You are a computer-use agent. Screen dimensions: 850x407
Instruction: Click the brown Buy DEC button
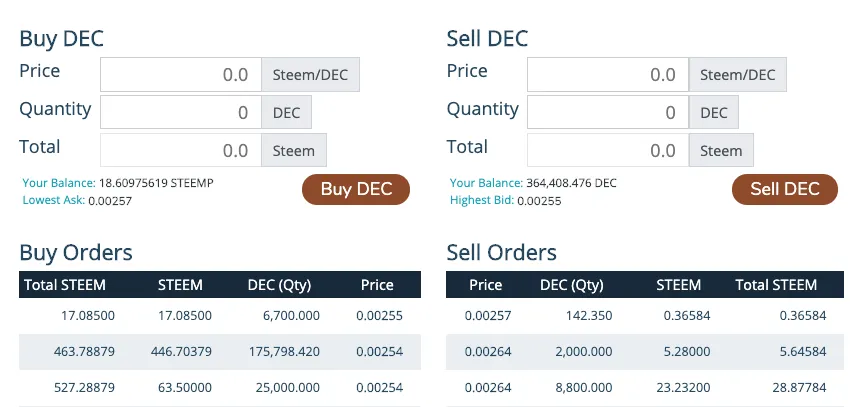click(356, 189)
